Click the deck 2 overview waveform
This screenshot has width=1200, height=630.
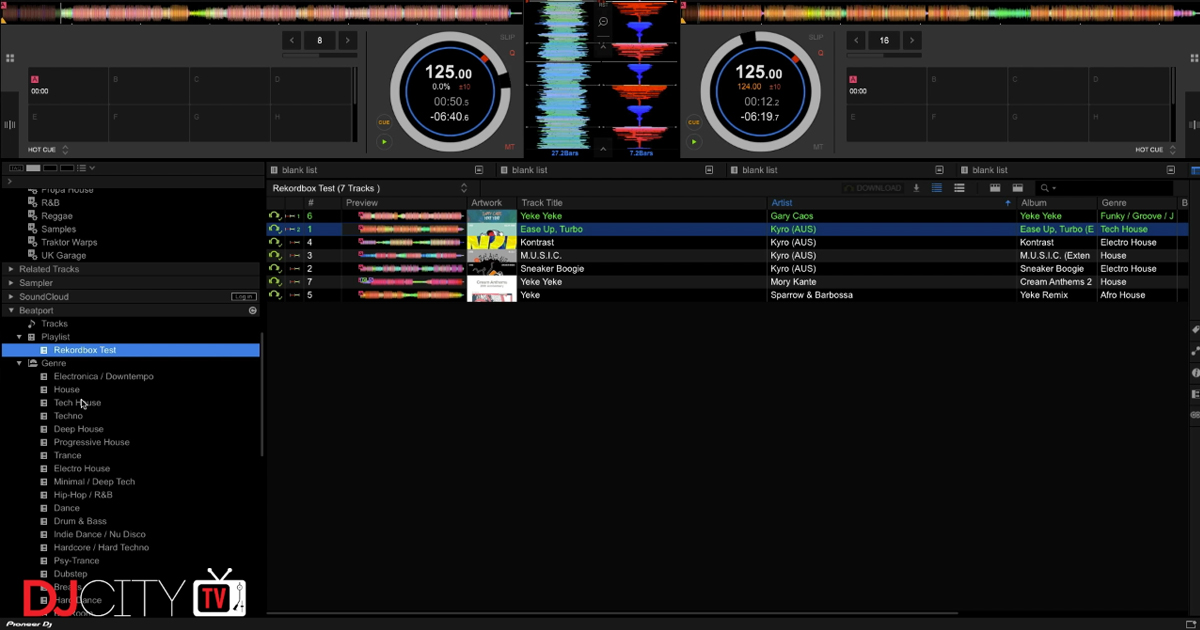[942, 13]
